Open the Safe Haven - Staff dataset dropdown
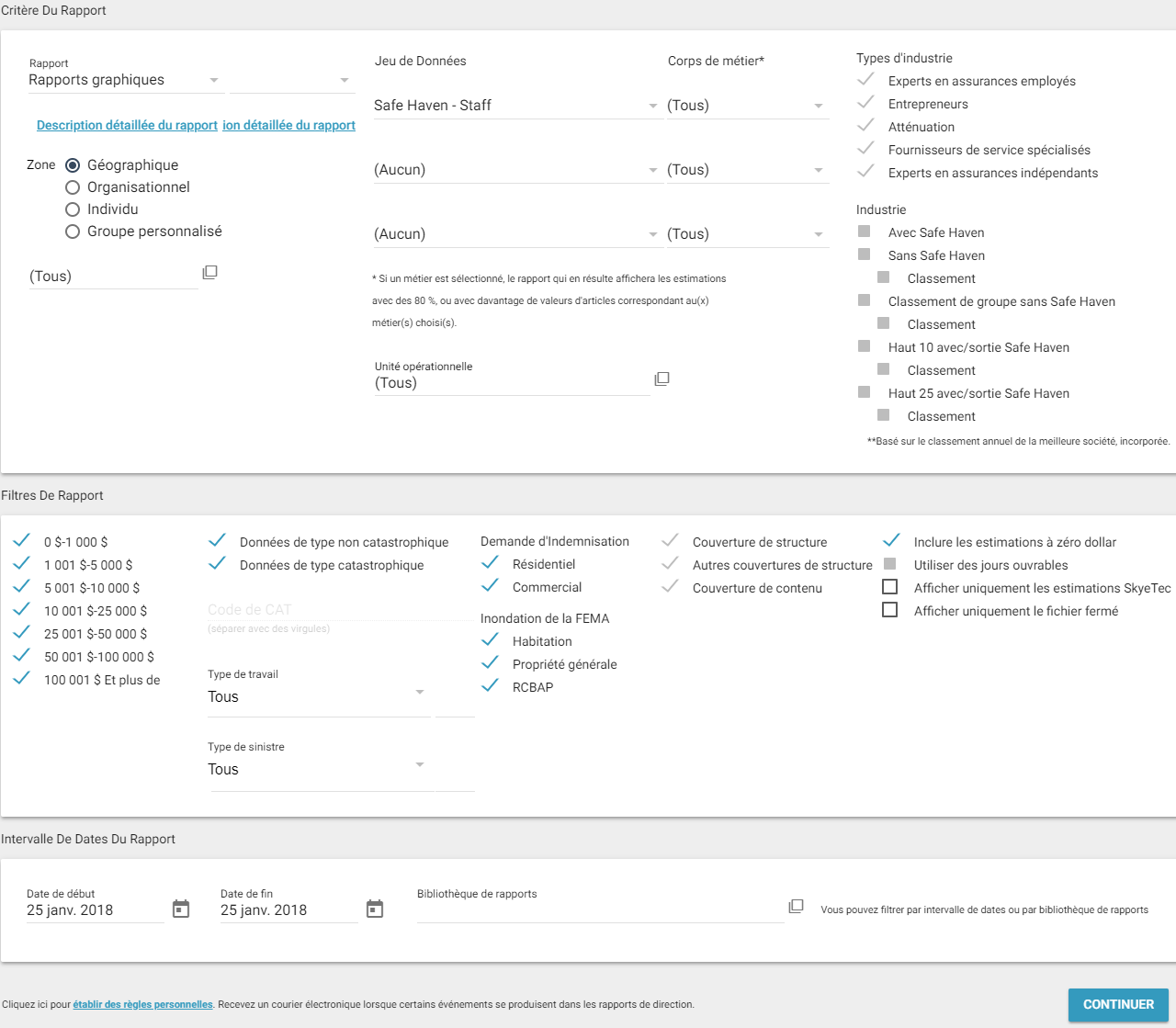Viewport: 1176px width, 1028px height. coord(652,107)
